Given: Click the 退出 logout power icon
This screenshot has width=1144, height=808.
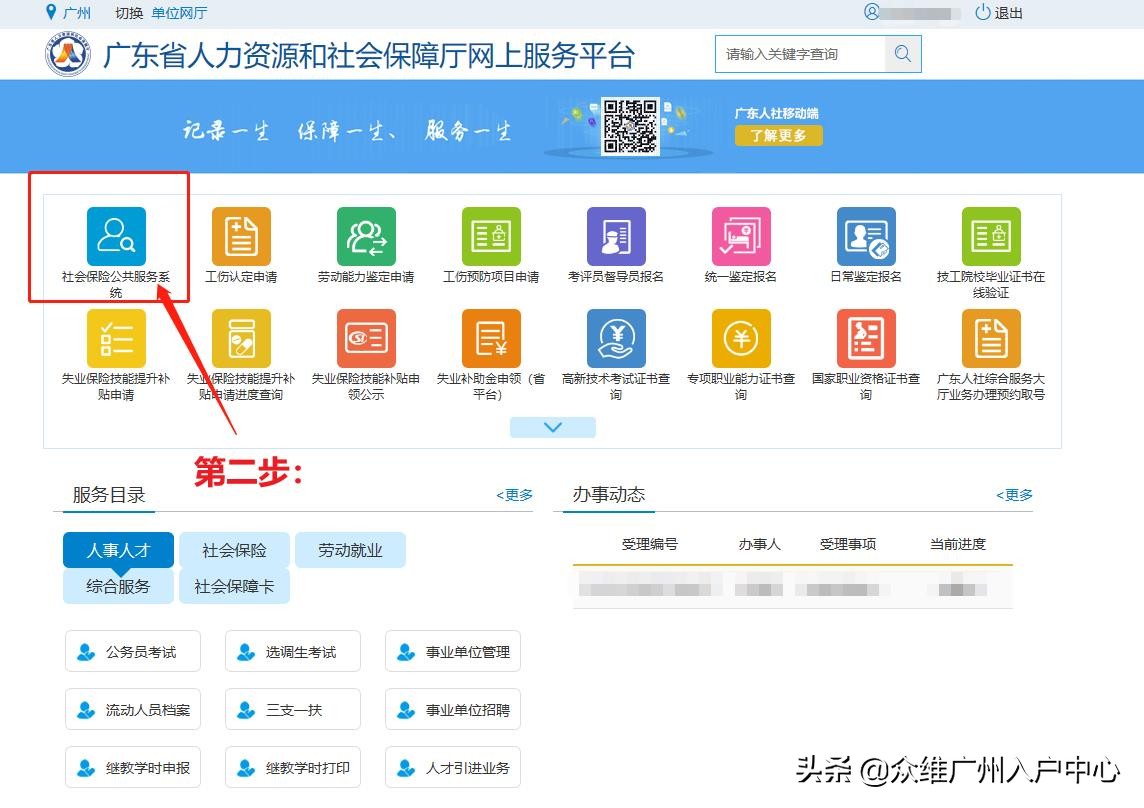Looking at the screenshot, I should (983, 12).
